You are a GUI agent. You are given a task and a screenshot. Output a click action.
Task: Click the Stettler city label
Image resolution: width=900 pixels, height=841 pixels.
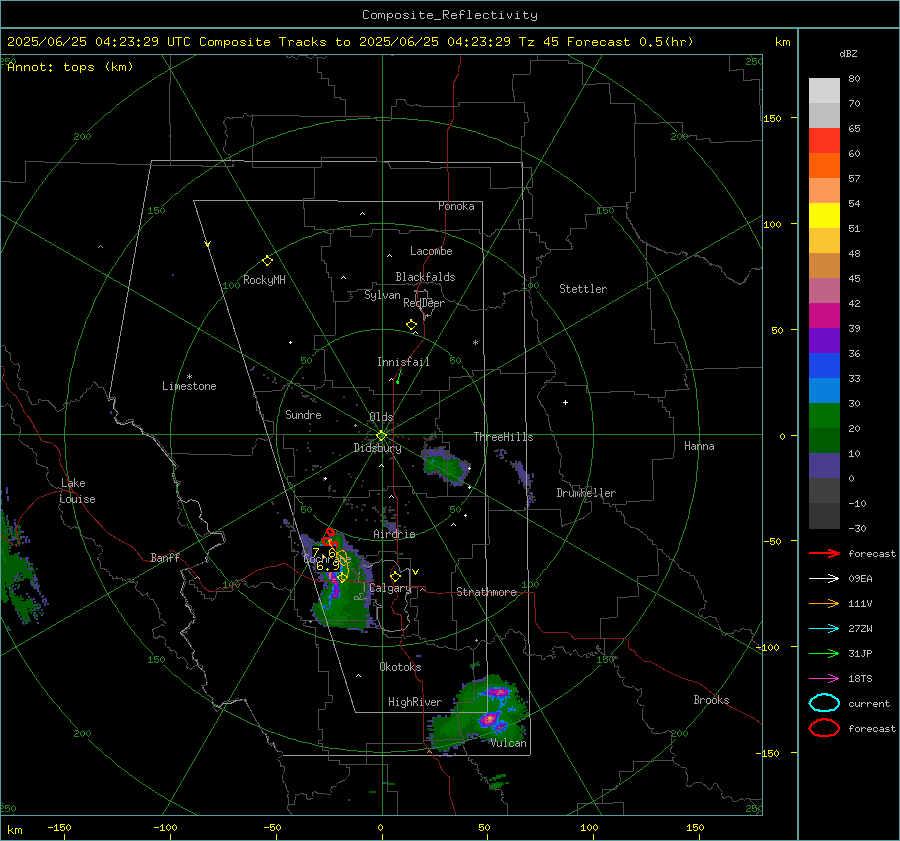point(583,289)
